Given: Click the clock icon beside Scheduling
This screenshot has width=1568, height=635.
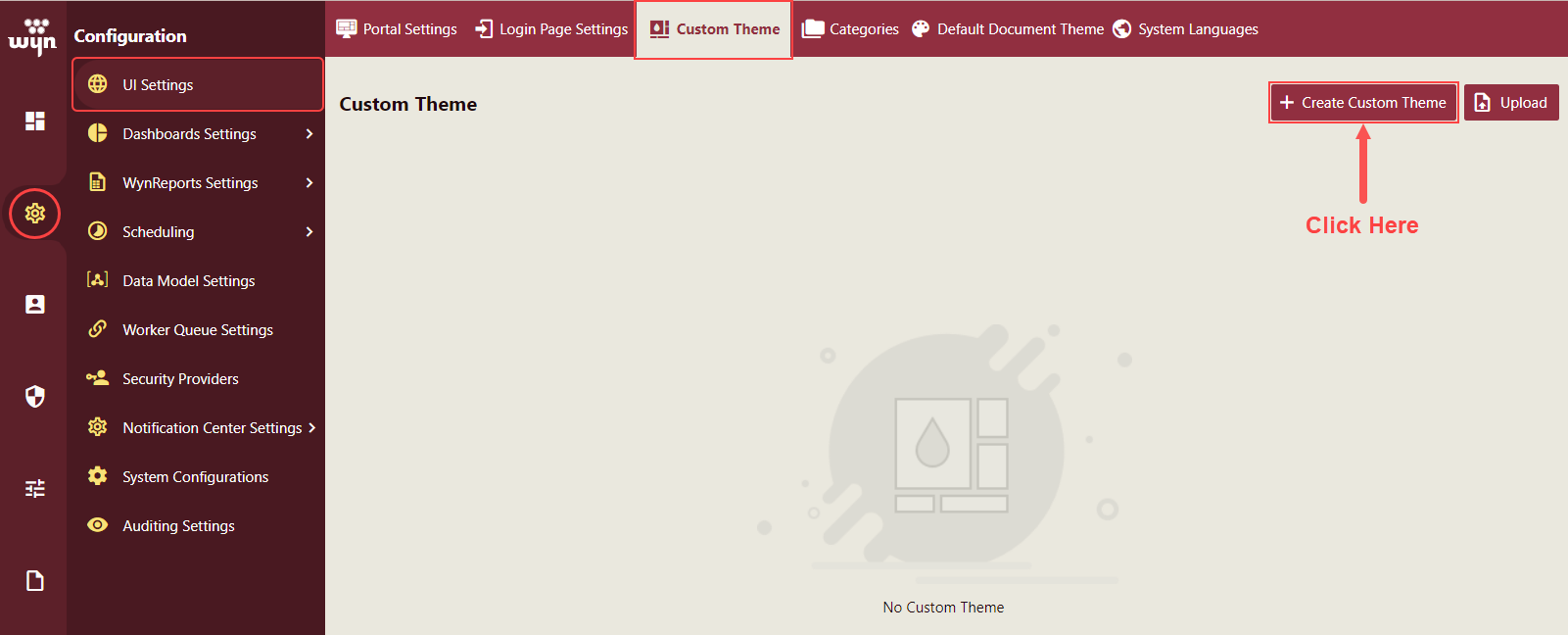Looking at the screenshot, I should 98,231.
